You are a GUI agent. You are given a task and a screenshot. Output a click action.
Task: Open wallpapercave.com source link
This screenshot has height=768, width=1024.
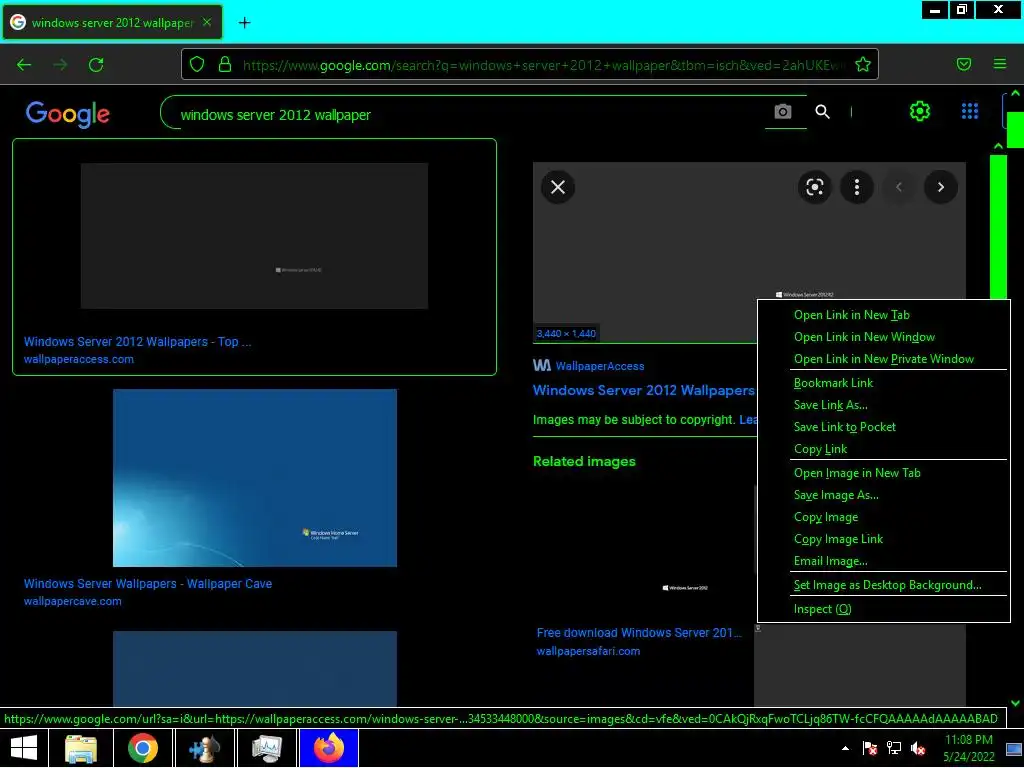pyautogui.click(x=72, y=601)
